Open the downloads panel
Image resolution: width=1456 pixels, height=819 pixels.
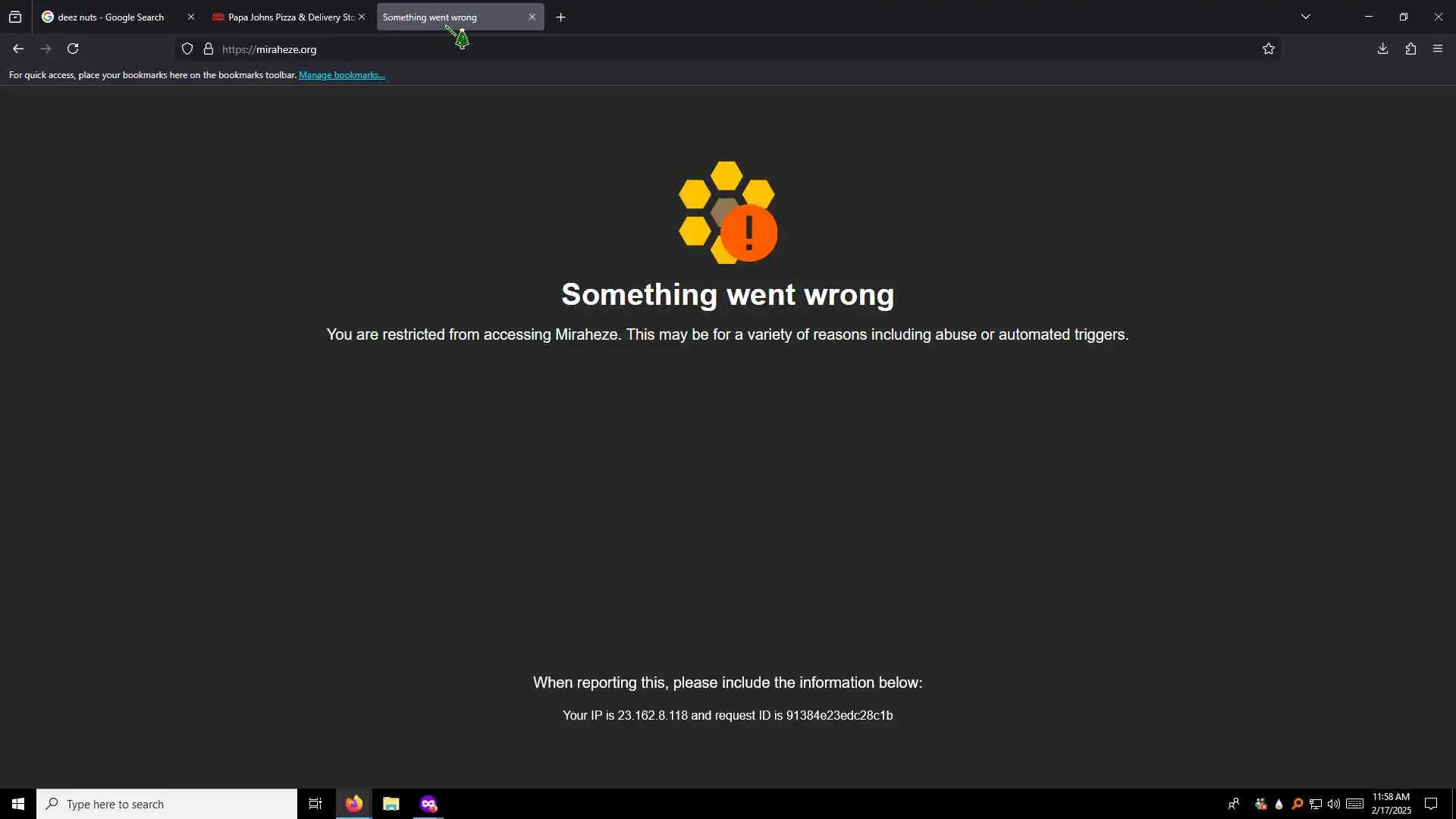[x=1382, y=49]
